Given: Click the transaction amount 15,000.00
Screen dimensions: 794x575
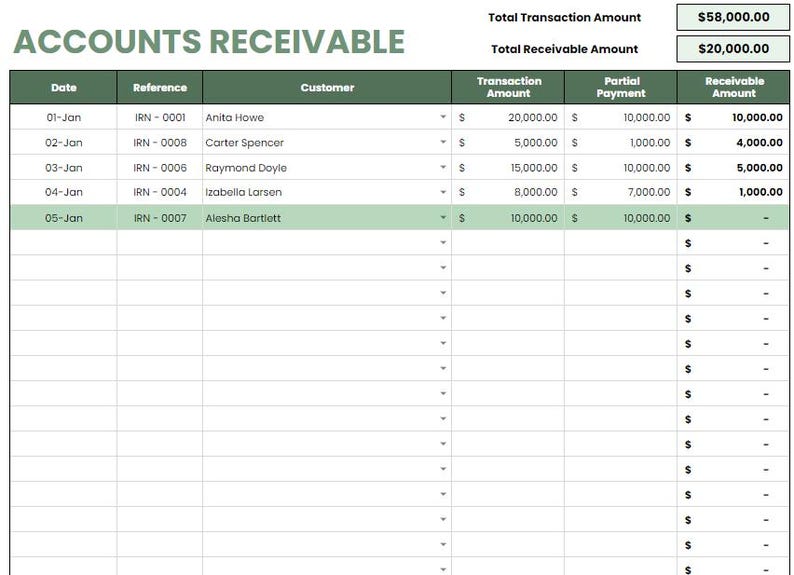Looking at the screenshot, I should click(x=508, y=168).
